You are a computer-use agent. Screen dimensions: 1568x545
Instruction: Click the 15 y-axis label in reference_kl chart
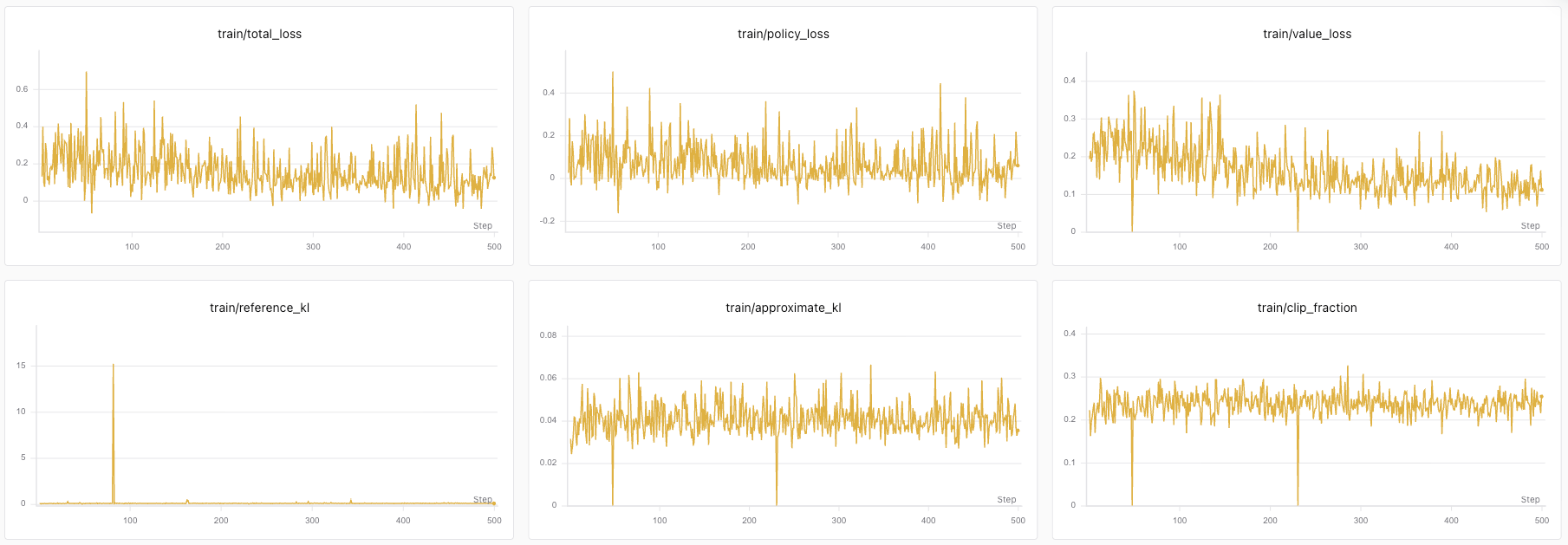21,366
